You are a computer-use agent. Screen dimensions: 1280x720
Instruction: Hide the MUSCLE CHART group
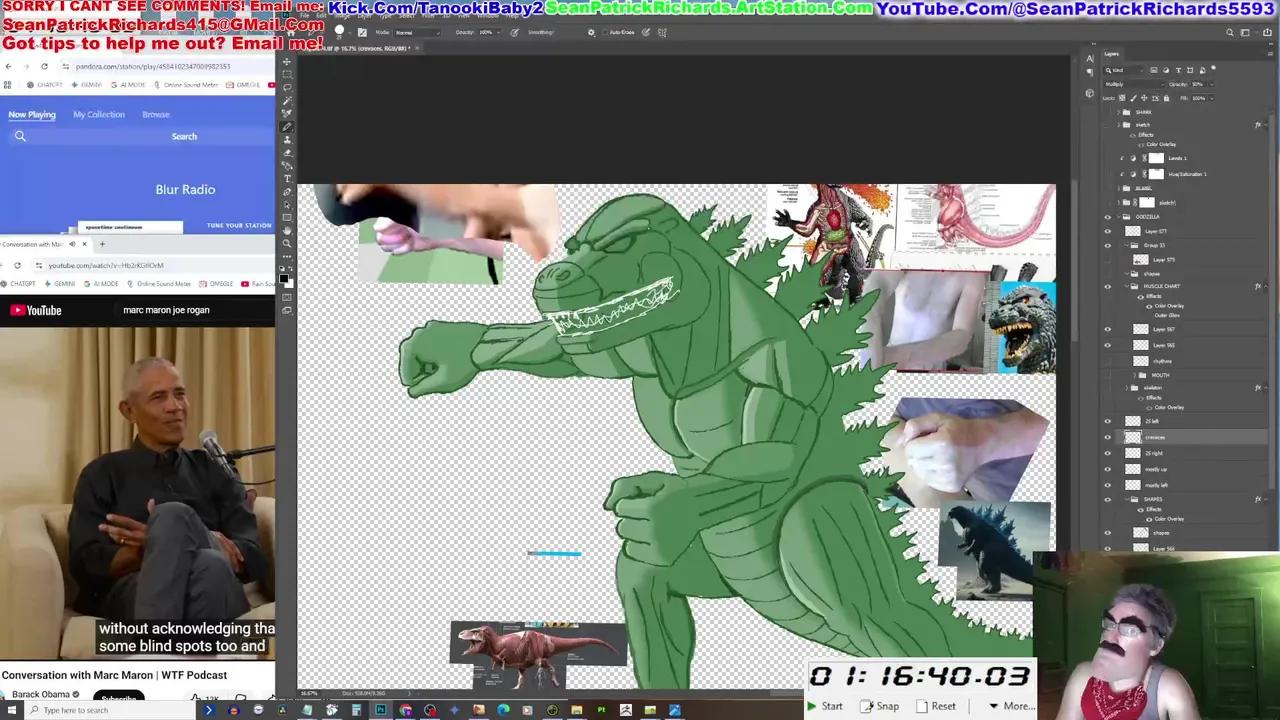tap(1107, 287)
